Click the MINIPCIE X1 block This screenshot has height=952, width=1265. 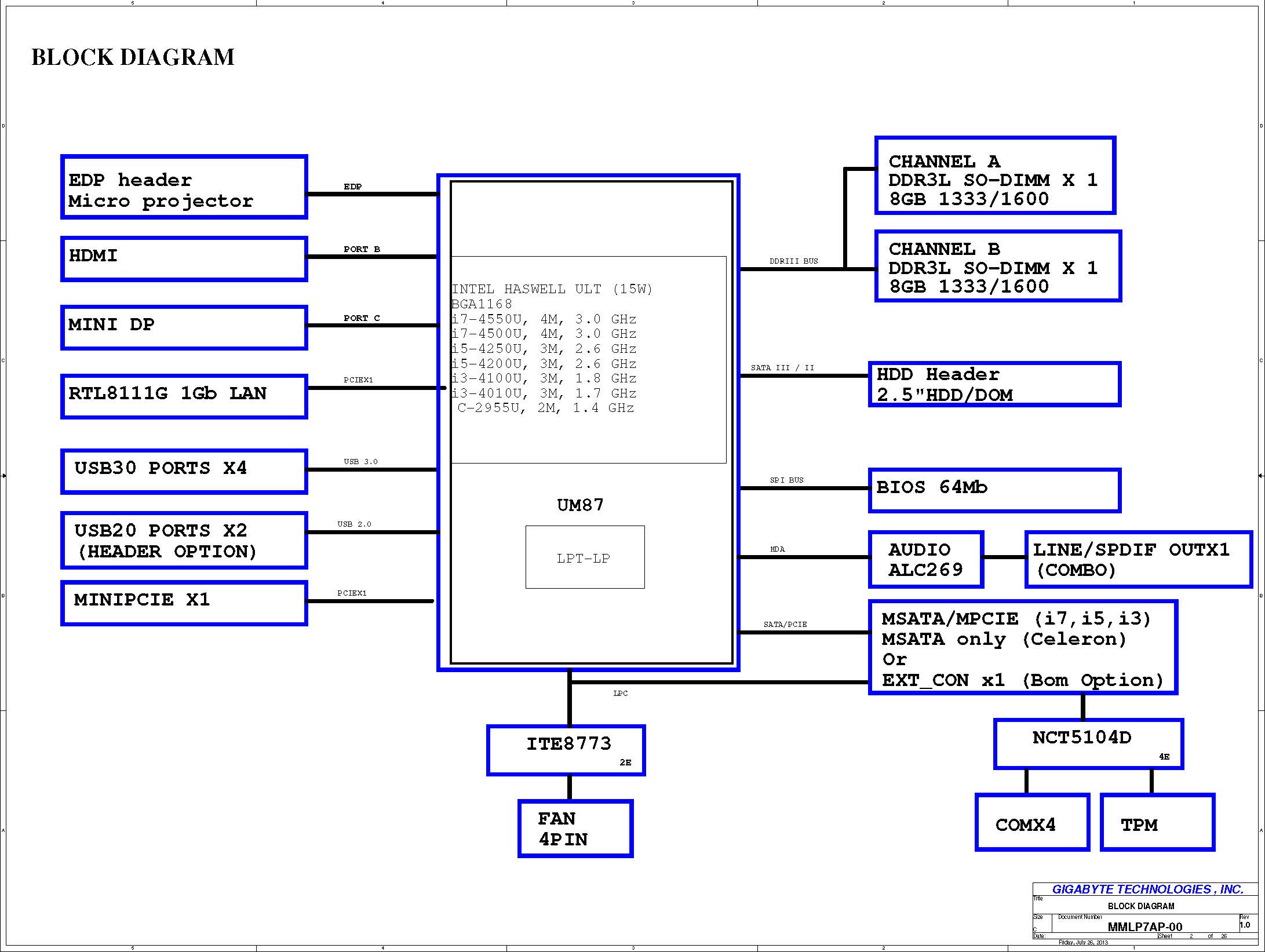[184, 603]
